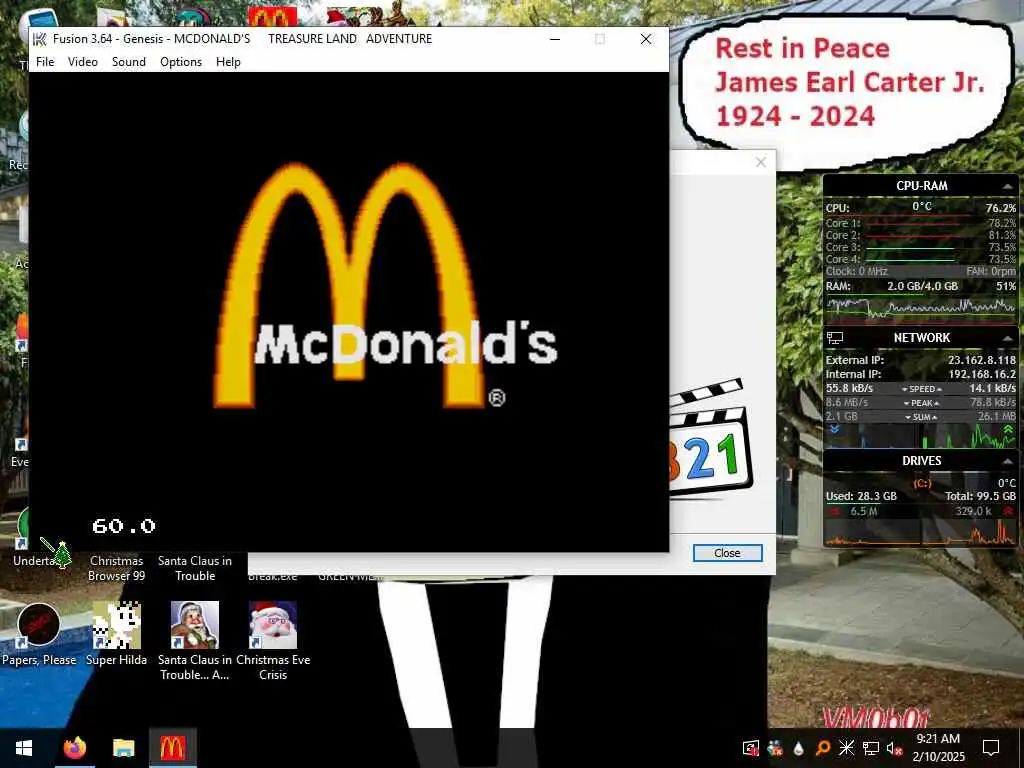Click the blue download arrows in network graph
The image size is (1024, 768).
coord(834,429)
